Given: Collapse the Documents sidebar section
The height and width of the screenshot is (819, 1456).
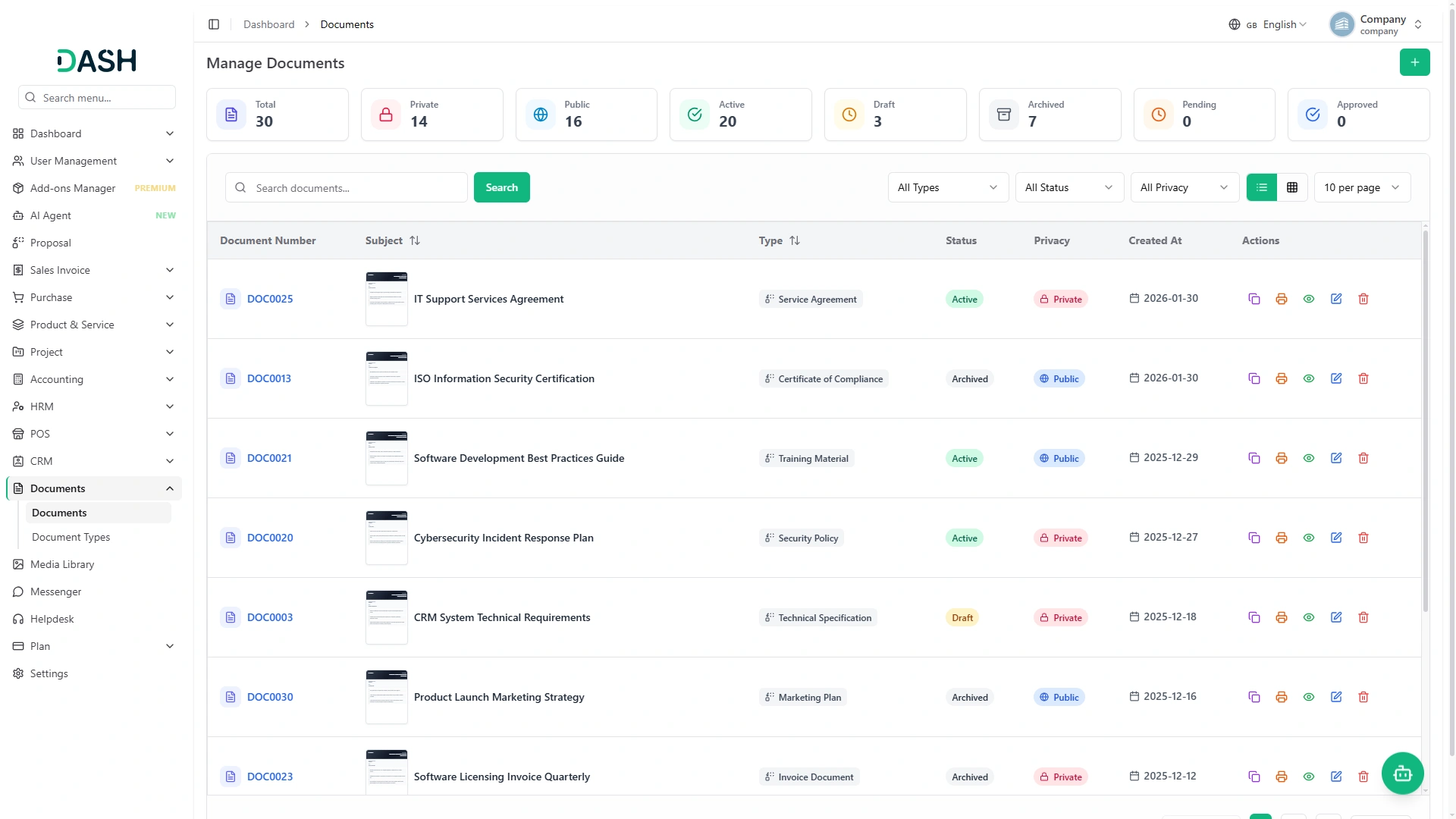Looking at the screenshot, I should tap(94, 488).
